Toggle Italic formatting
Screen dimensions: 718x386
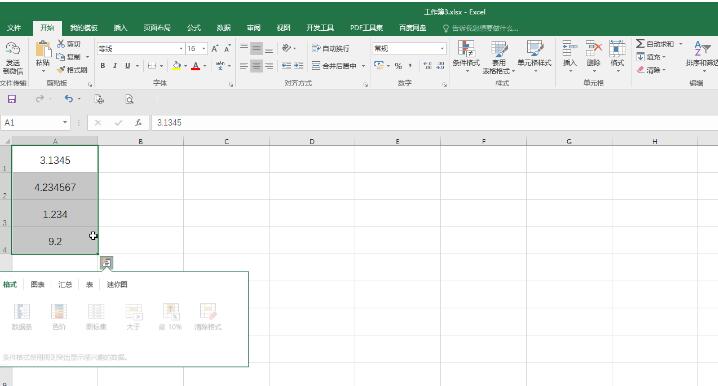coord(115,66)
